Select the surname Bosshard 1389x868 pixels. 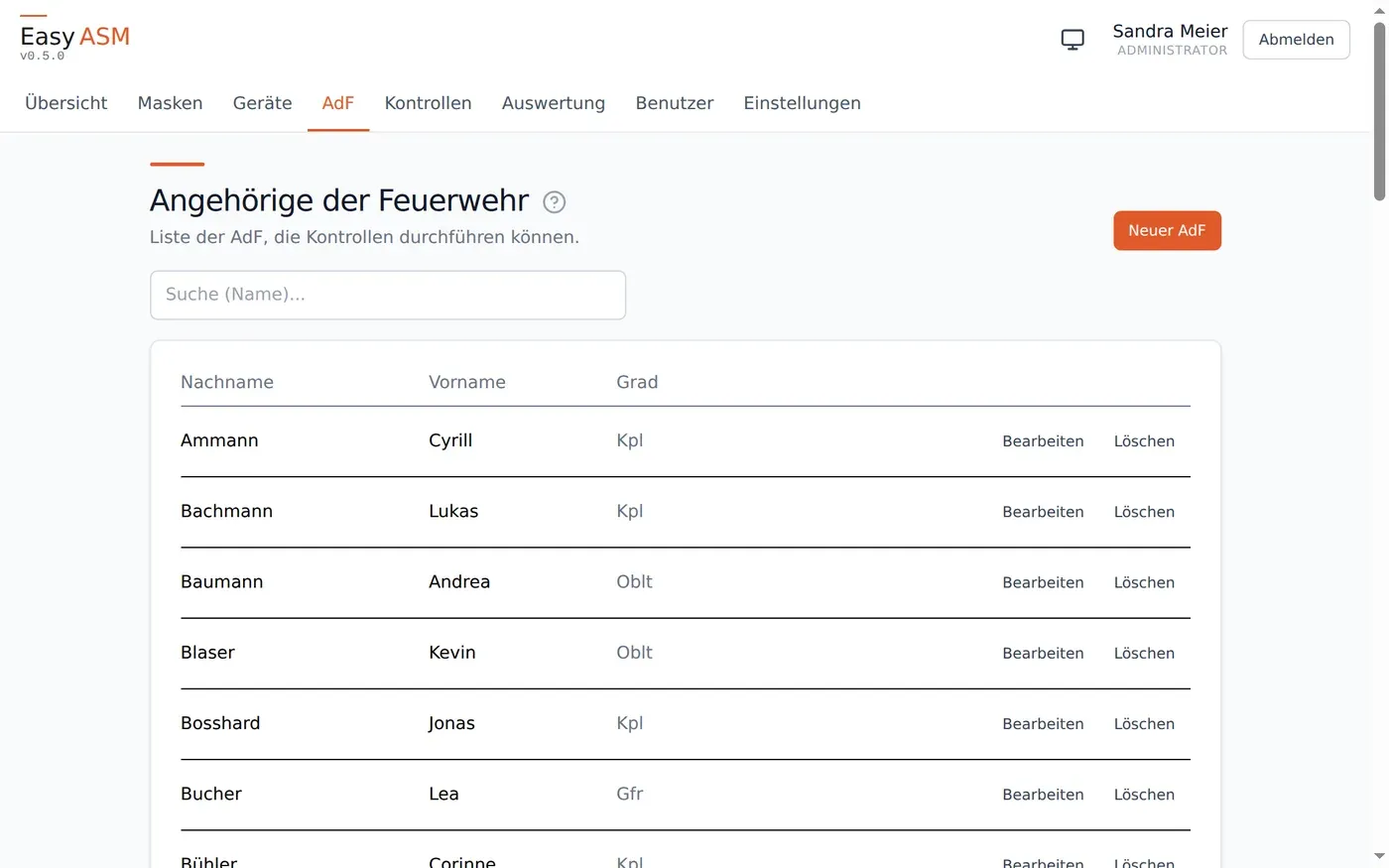point(220,723)
